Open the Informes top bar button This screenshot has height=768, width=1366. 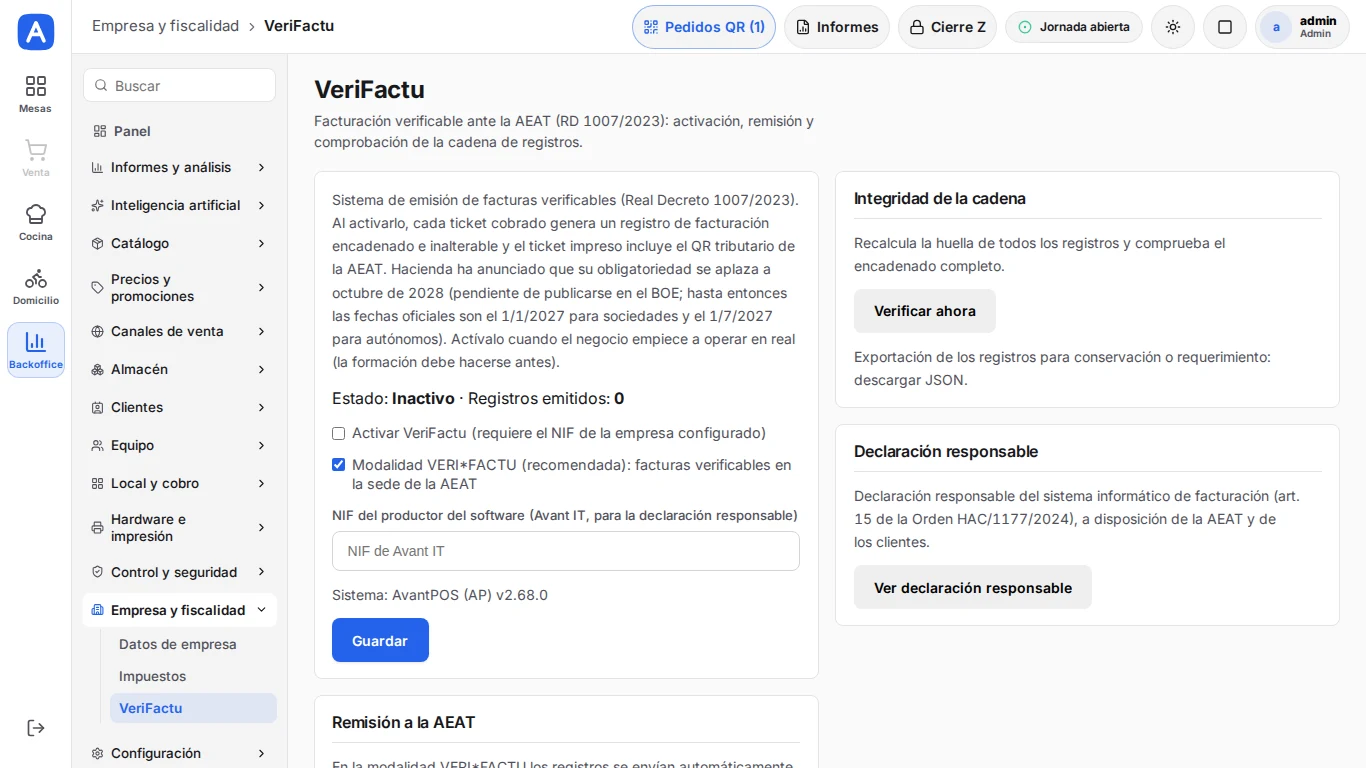click(837, 27)
